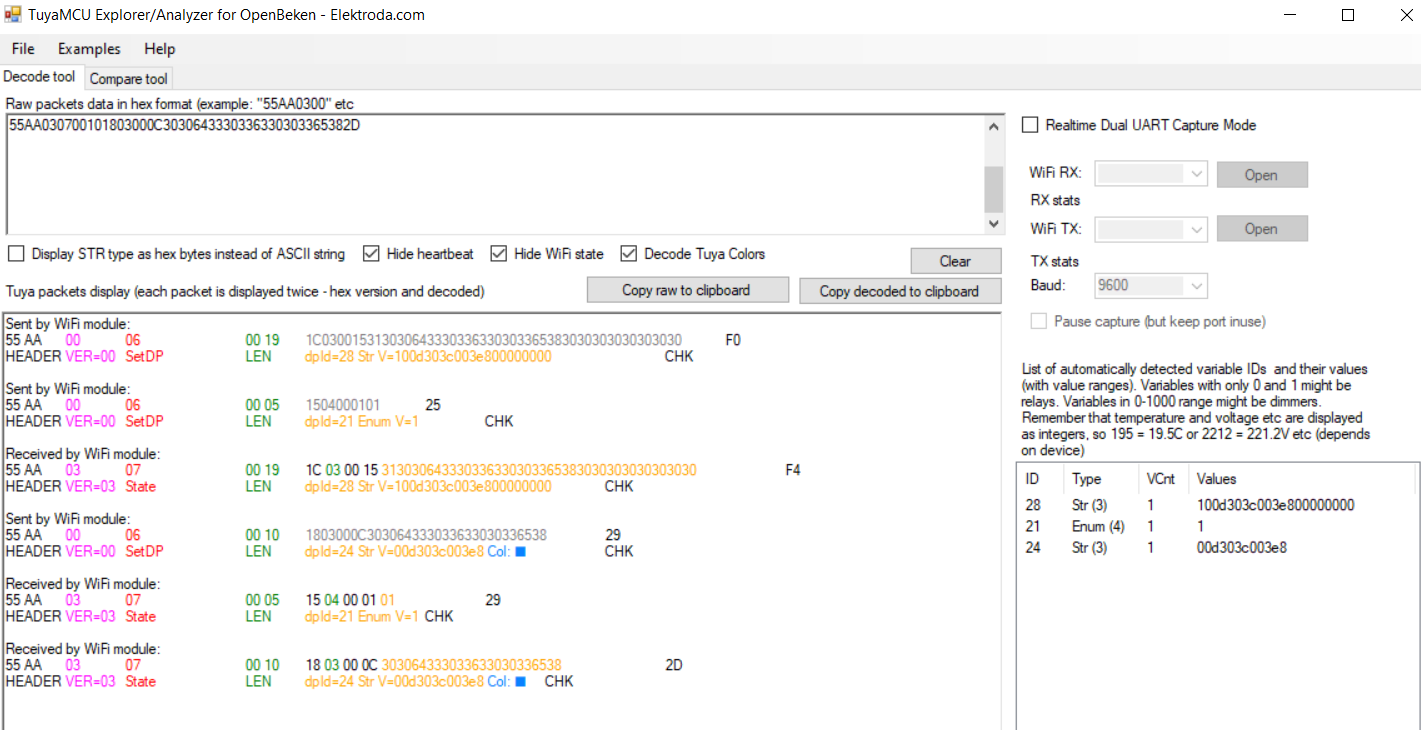Screen dimensions: 1421x730
Task: Click the Type column header in variables list
Action: click(1100, 479)
